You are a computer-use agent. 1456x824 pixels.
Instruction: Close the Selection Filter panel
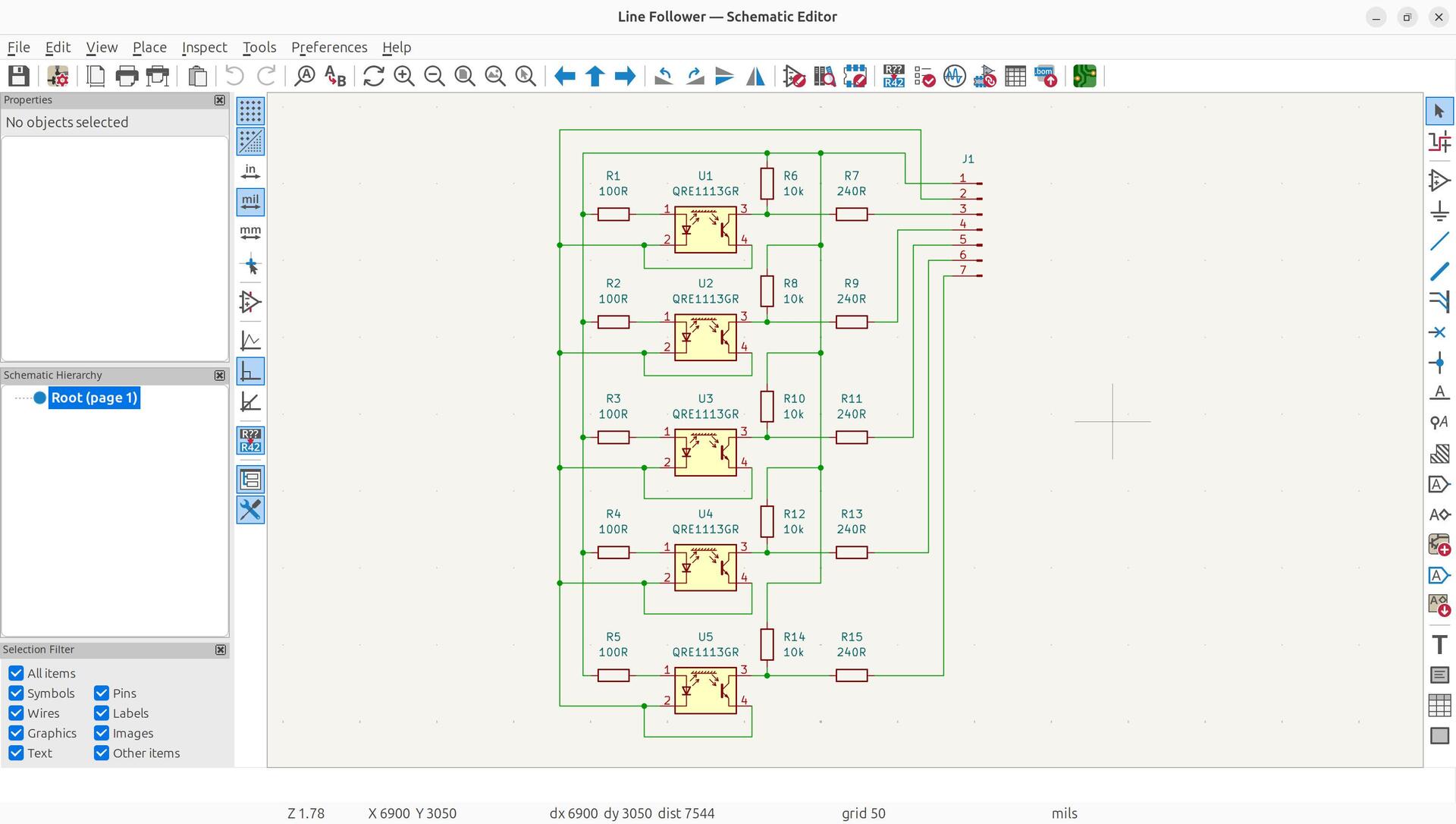[221, 650]
